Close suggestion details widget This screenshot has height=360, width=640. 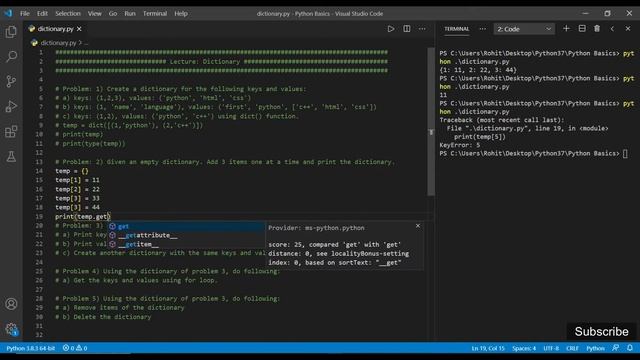tap(418, 226)
